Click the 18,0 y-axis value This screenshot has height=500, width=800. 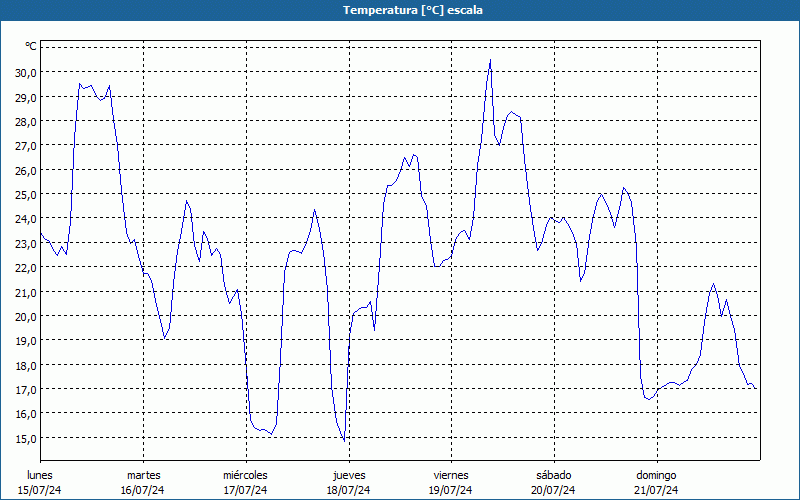point(26,365)
